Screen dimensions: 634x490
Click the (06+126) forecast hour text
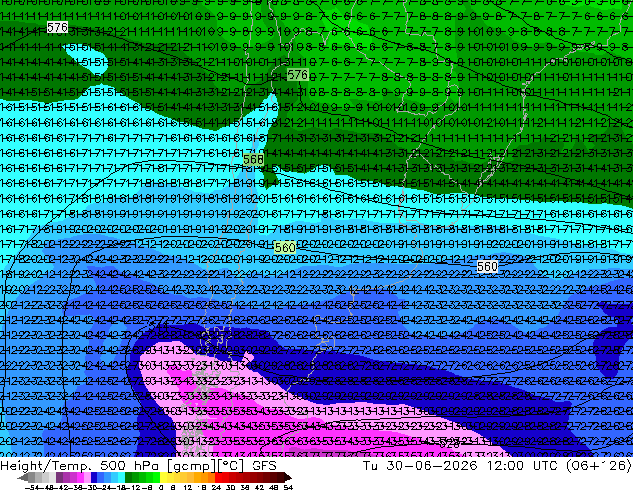coord(598,465)
